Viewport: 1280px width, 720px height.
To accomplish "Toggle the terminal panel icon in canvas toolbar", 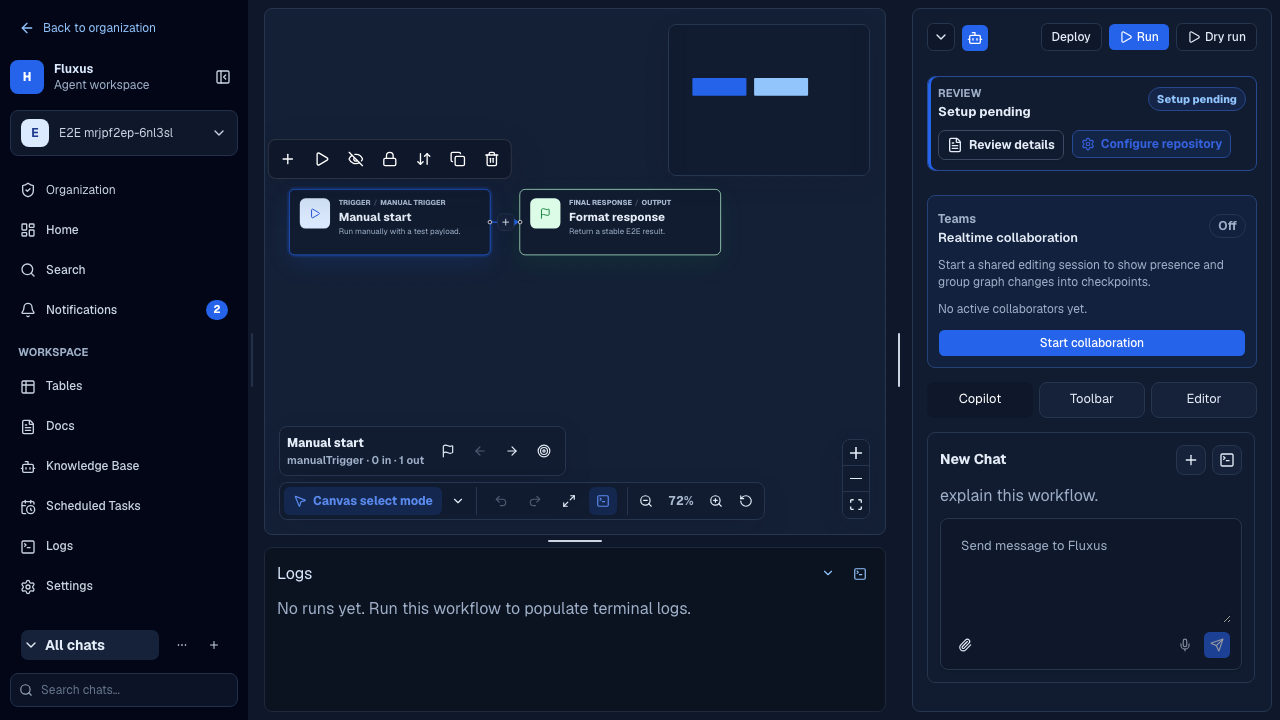I will pos(603,501).
